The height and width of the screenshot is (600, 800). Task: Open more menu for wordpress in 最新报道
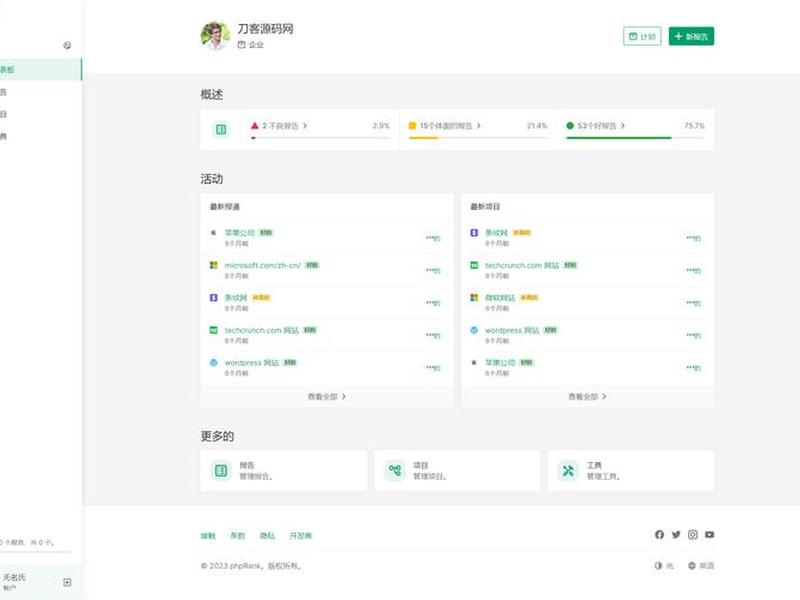tap(433, 368)
